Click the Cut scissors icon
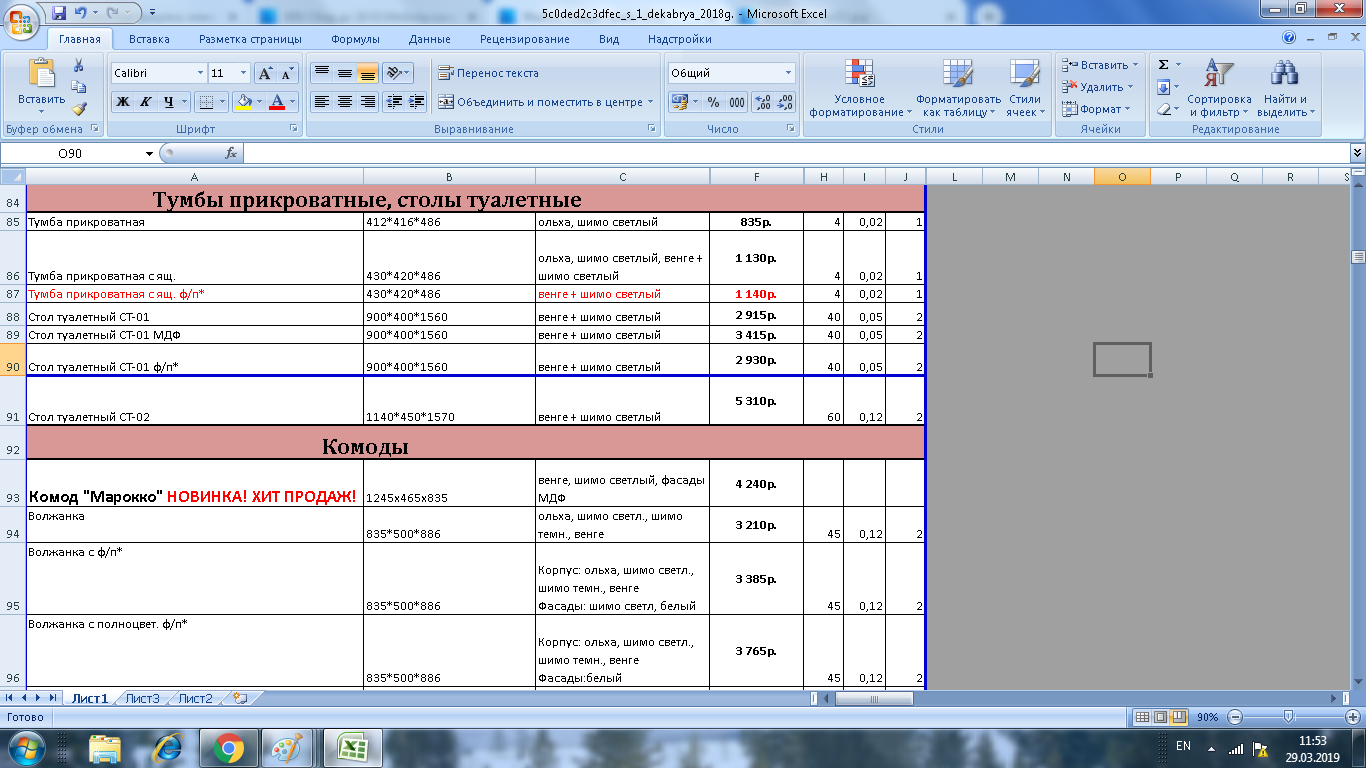 [79, 65]
